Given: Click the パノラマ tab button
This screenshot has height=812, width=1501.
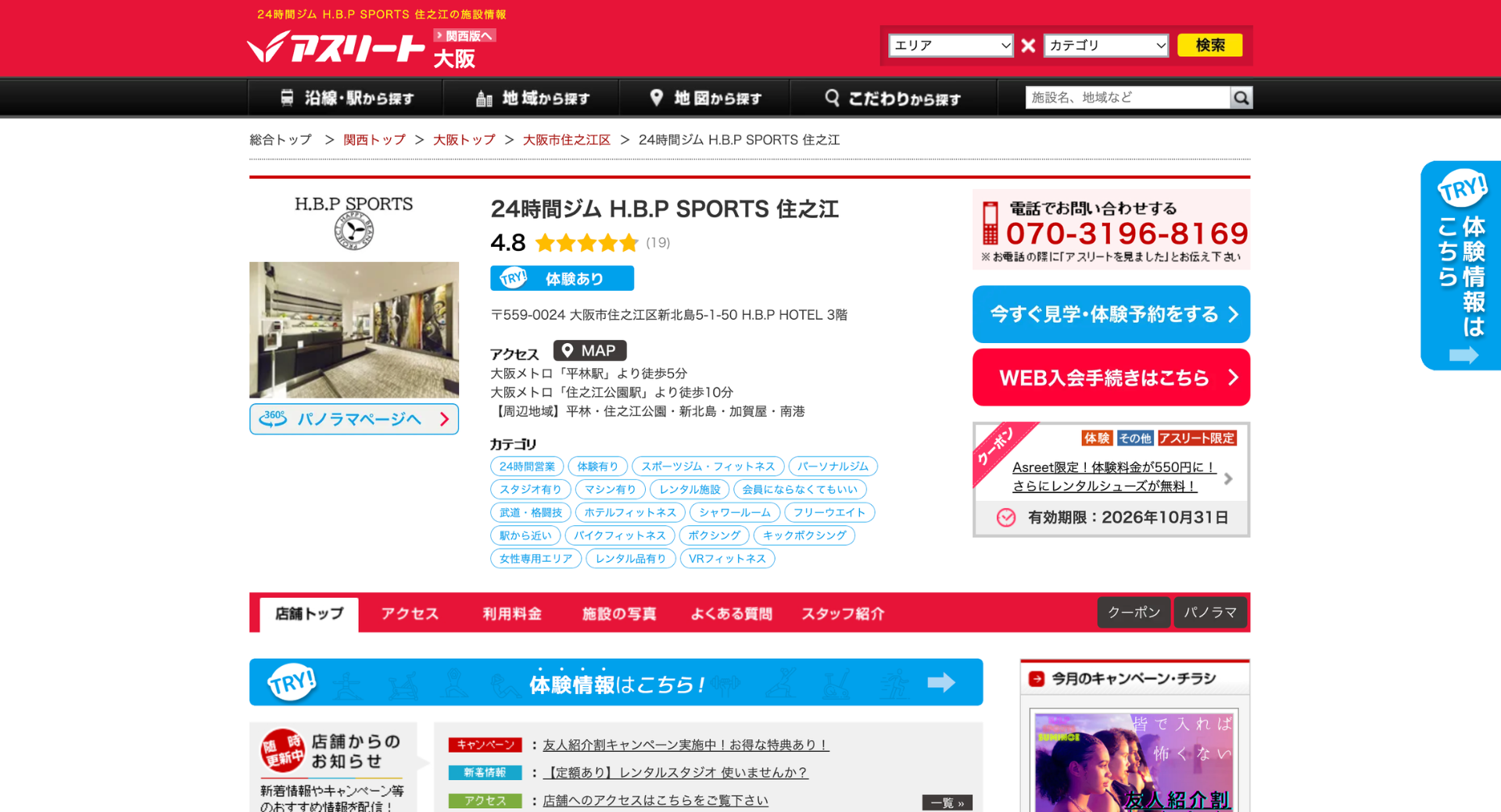Looking at the screenshot, I should (1210, 613).
